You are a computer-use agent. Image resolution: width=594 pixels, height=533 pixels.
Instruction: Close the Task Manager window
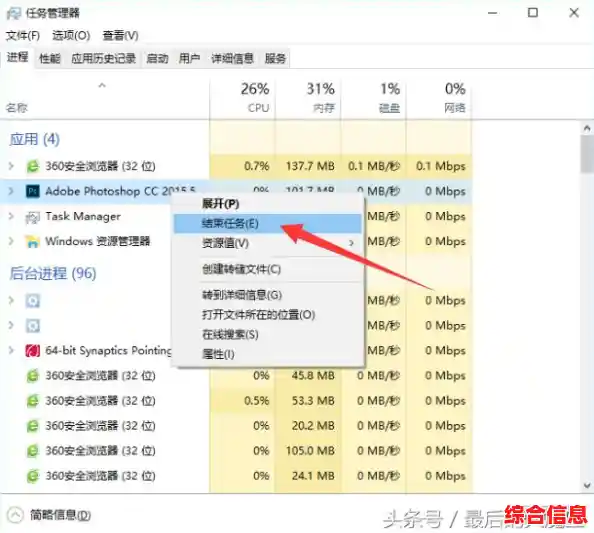pos(574,13)
